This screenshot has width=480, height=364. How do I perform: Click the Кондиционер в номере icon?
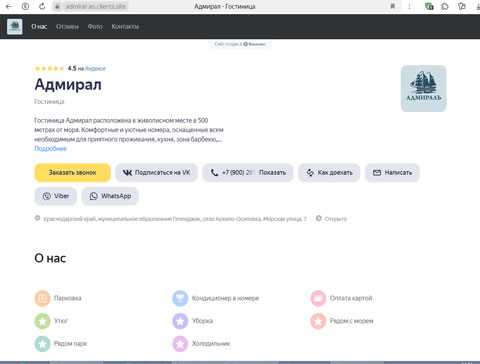(x=180, y=298)
